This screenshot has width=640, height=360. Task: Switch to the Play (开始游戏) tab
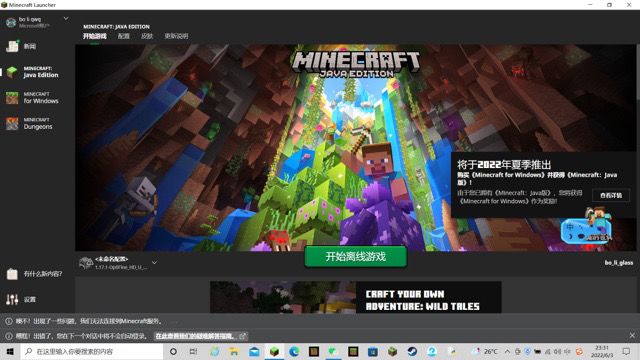pos(95,36)
